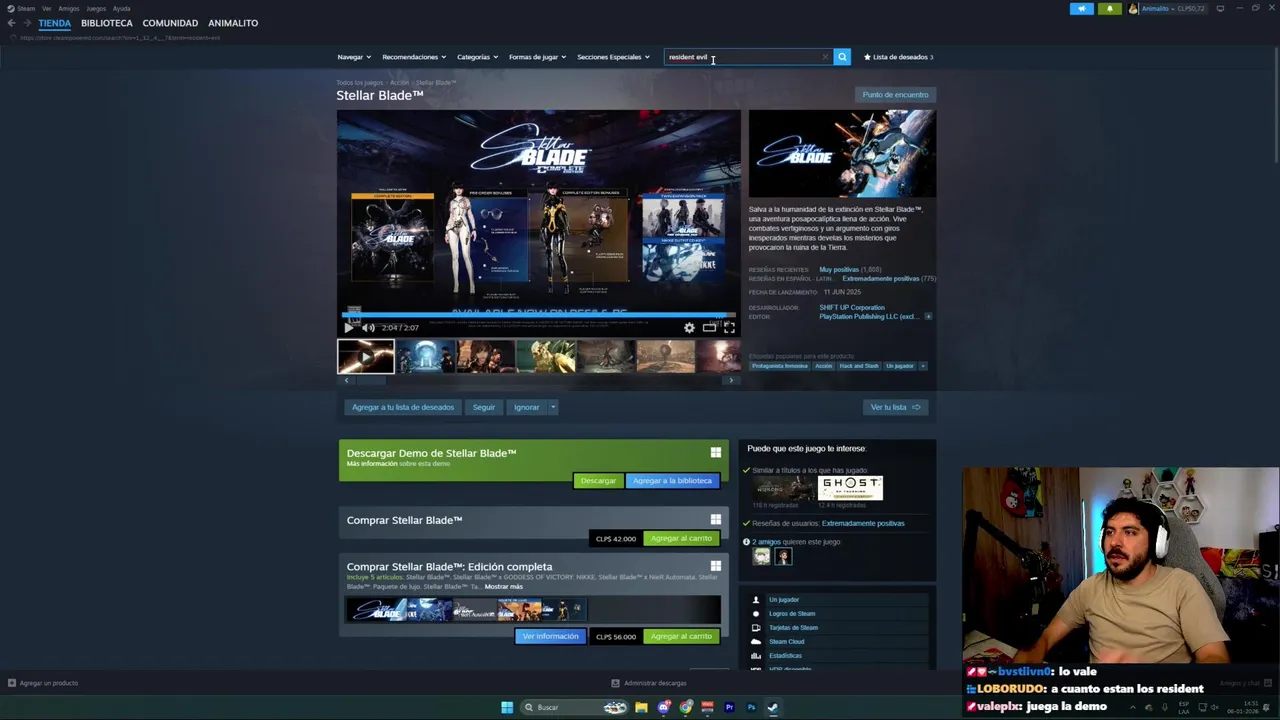
Task: Open the Juegos menu
Action: pyautogui.click(x=96, y=8)
